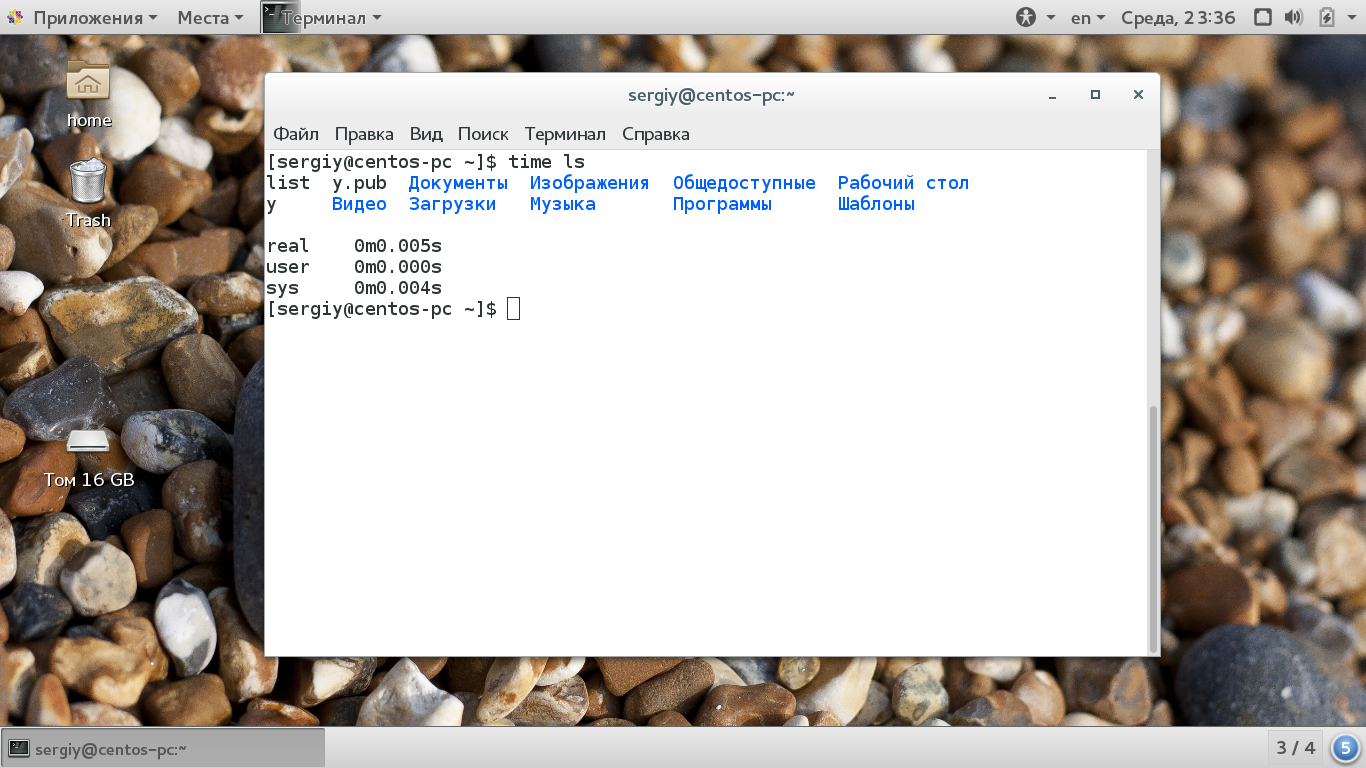Click the sys 0m0.004s timing line

354,288
